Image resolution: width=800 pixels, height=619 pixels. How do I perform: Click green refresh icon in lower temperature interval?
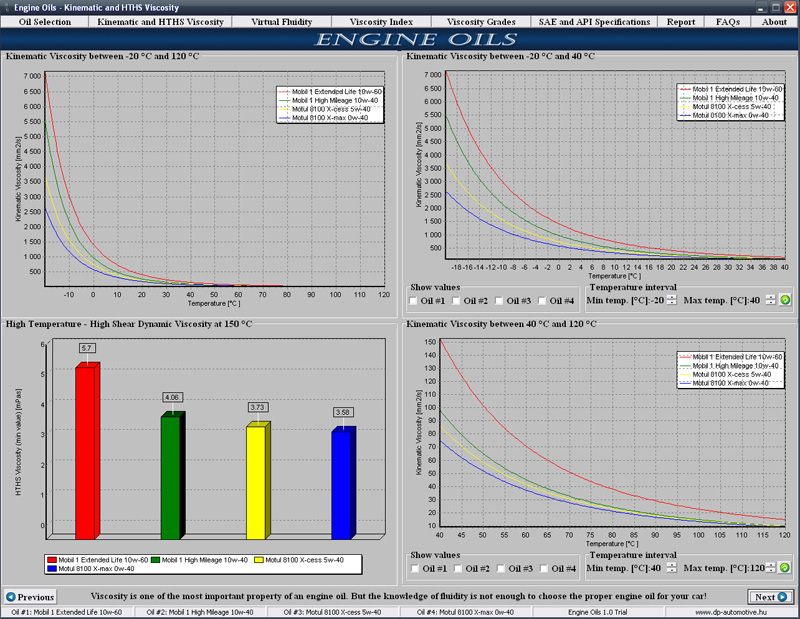click(x=785, y=568)
